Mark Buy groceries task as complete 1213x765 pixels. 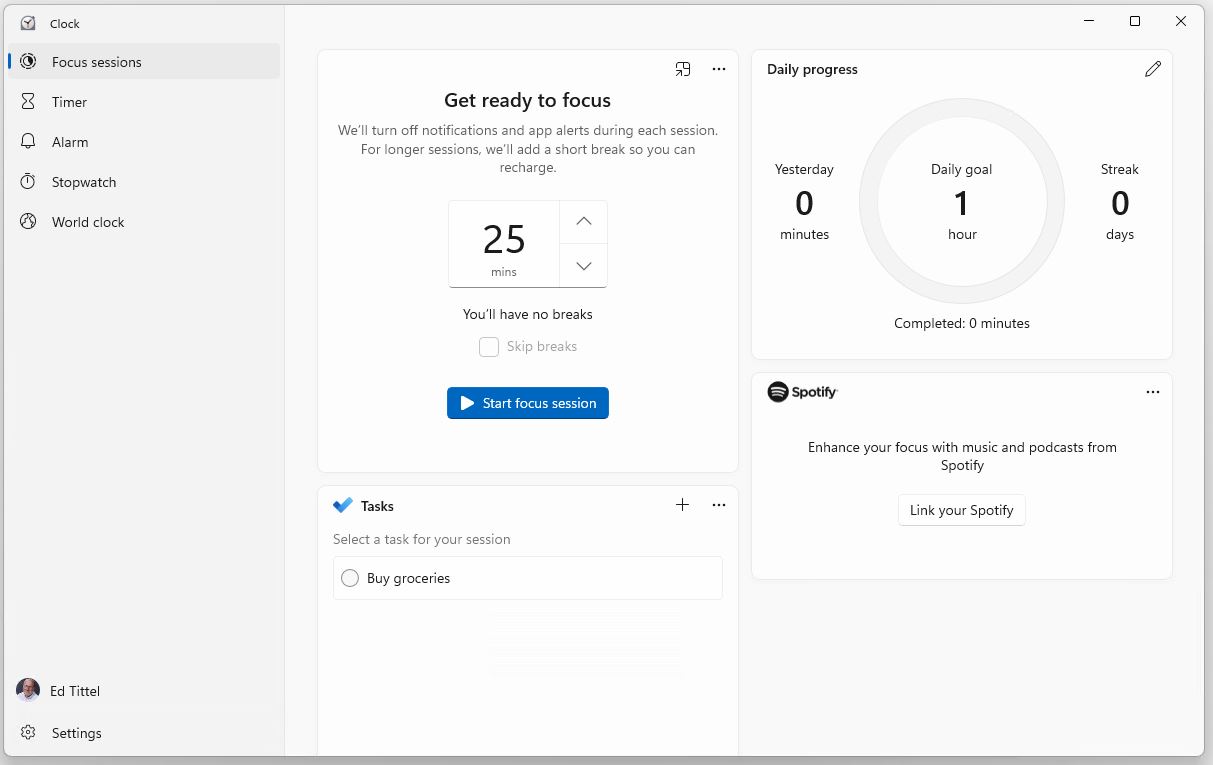pyautogui.click(x=350, y=578)
